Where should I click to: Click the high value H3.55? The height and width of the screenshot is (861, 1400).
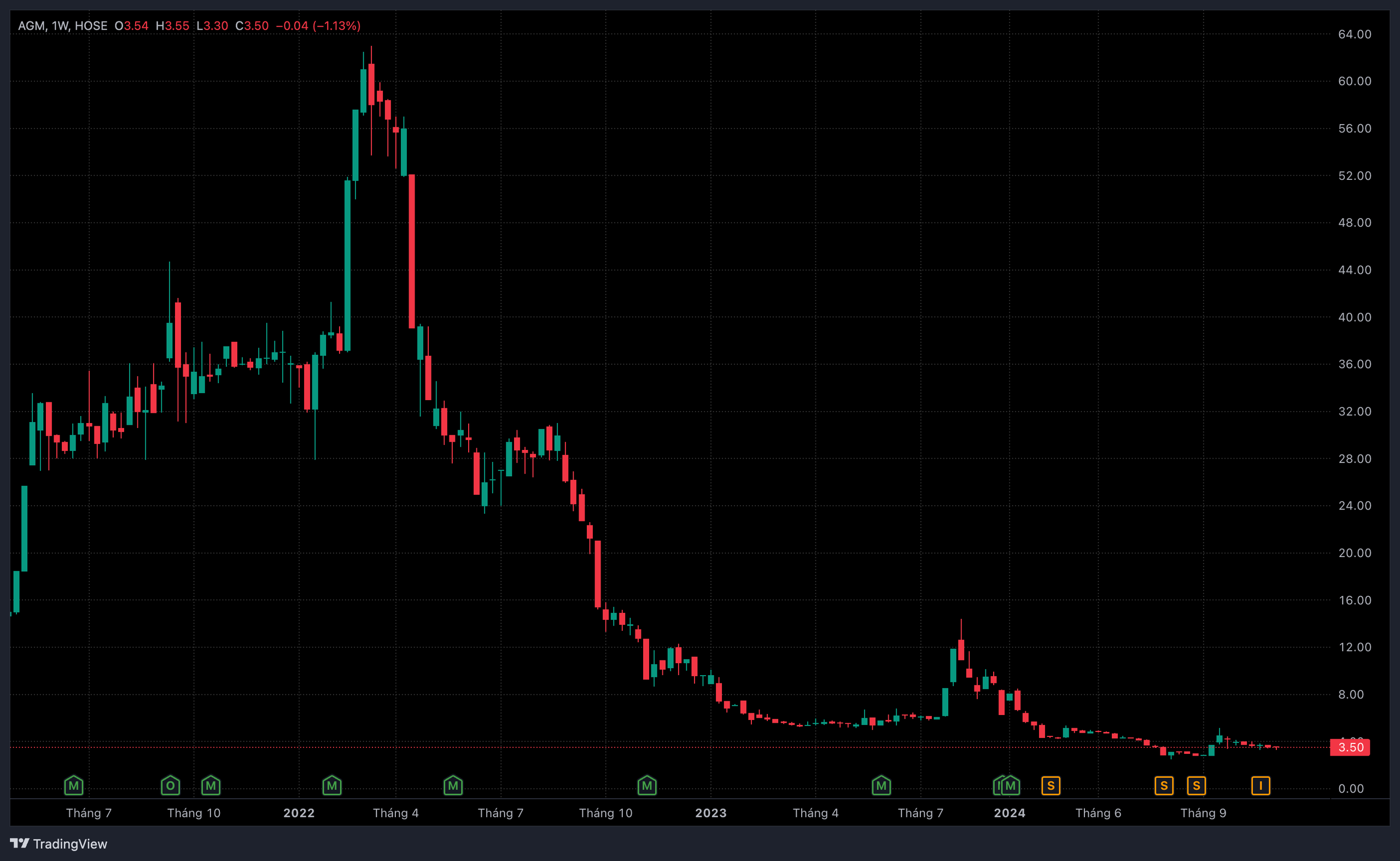173,26
